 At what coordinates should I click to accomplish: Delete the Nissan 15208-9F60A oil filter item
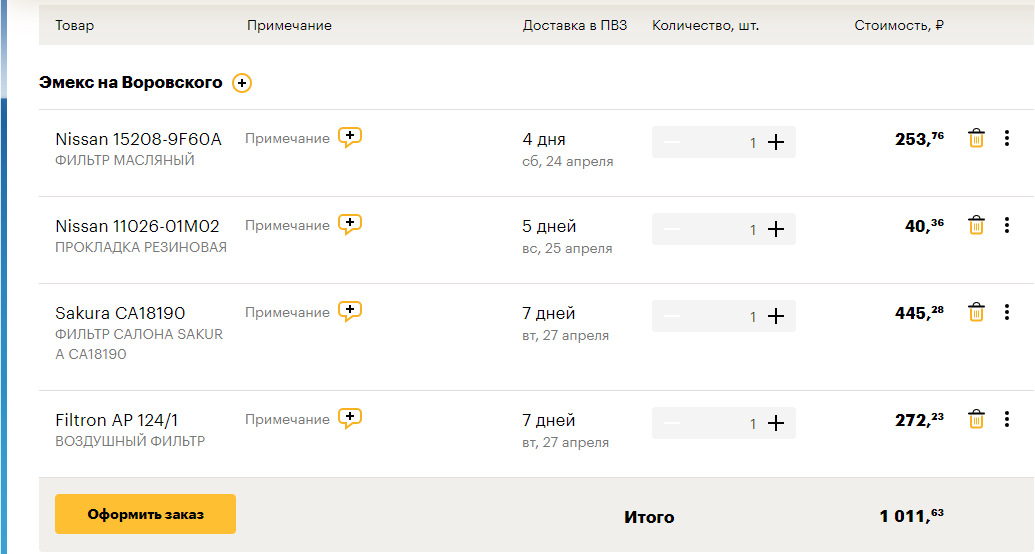977,139
